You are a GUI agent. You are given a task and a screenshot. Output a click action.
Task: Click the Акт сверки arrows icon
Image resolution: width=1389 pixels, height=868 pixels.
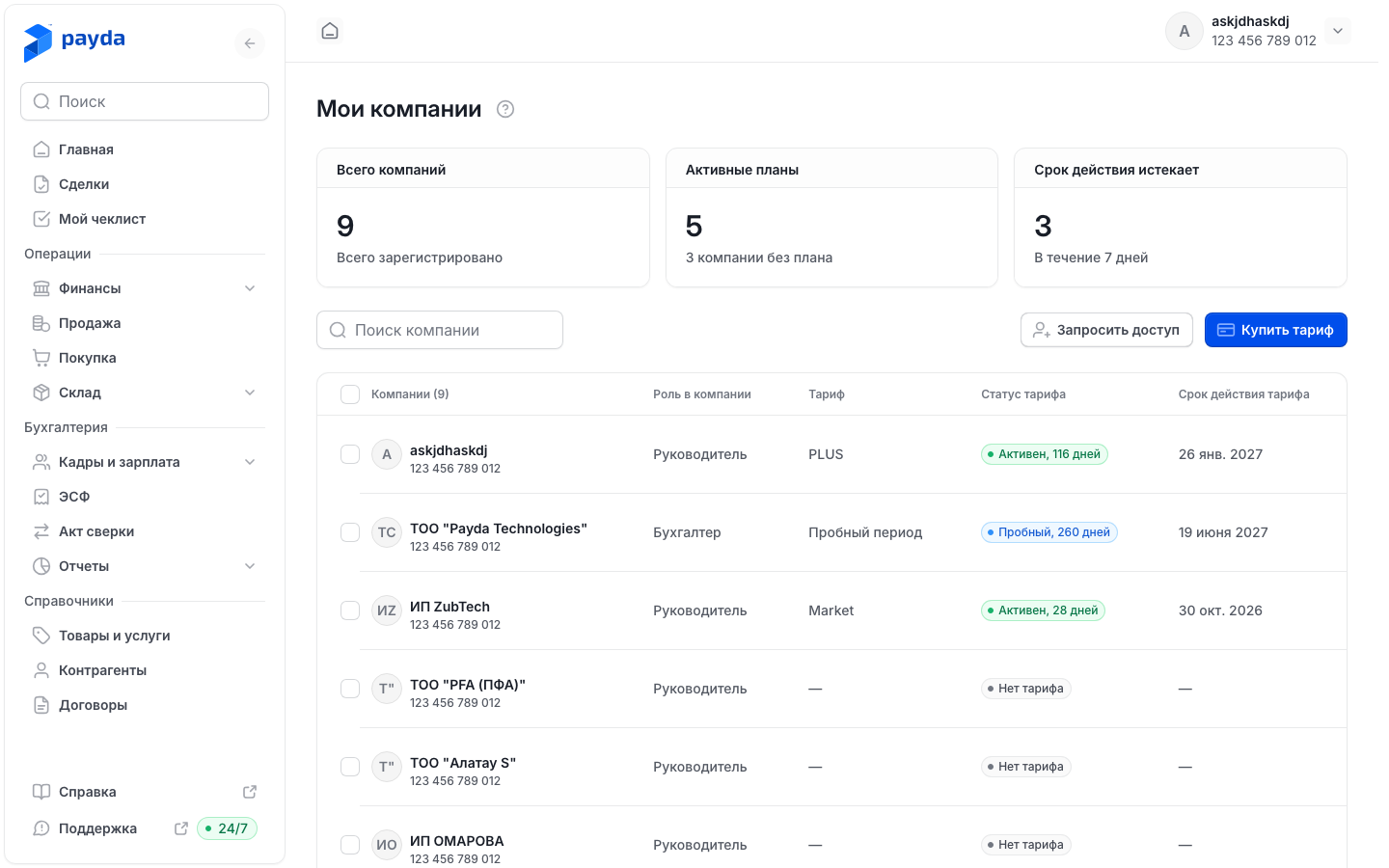click(x=41, y=531)
